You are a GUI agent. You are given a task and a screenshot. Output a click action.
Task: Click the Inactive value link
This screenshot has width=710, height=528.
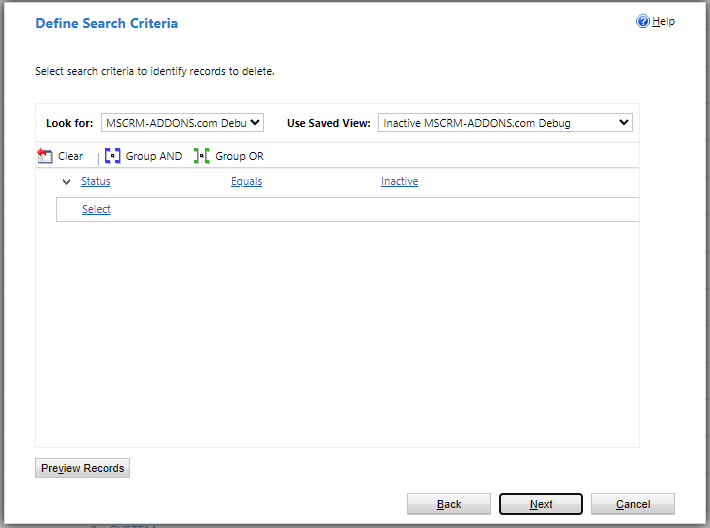(399, 181)
